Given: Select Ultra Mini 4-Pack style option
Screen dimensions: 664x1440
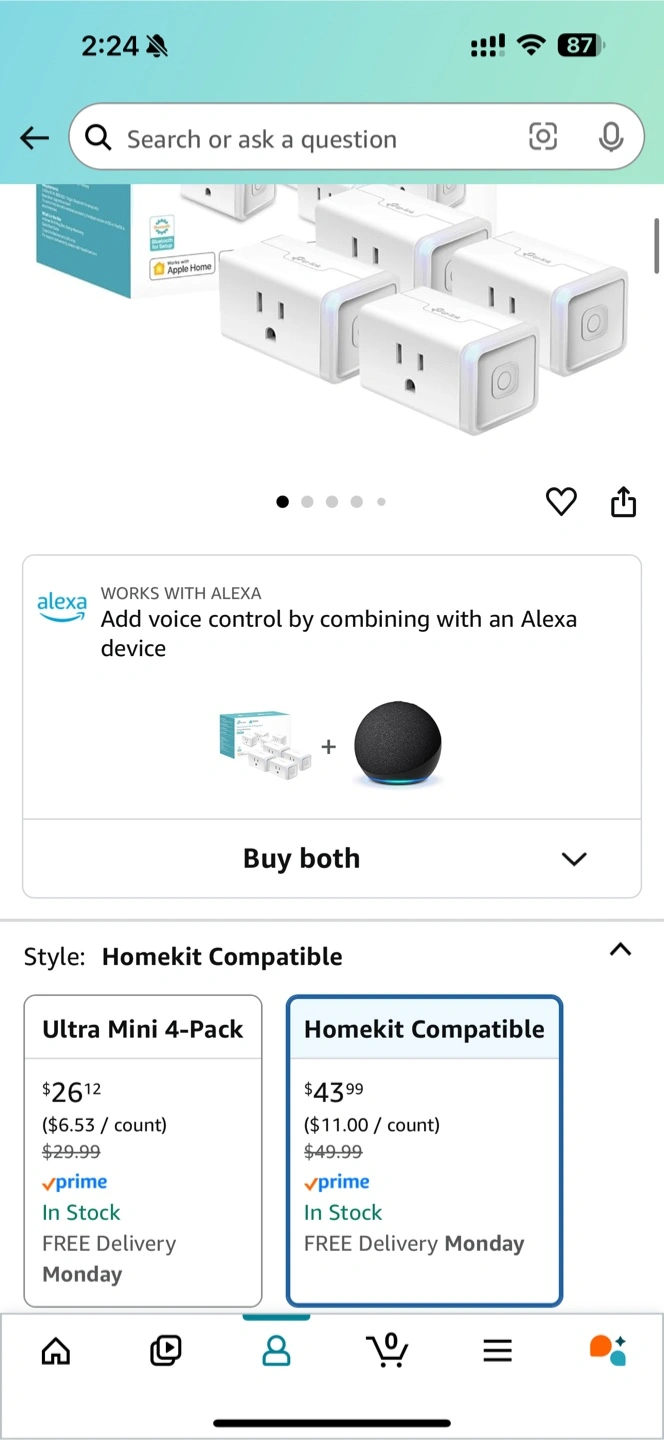Looking at the screenshot, I should click(143, 1151).
